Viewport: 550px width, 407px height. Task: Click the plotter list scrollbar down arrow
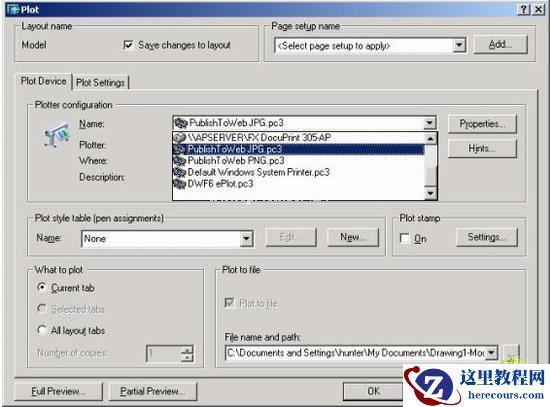430,193
